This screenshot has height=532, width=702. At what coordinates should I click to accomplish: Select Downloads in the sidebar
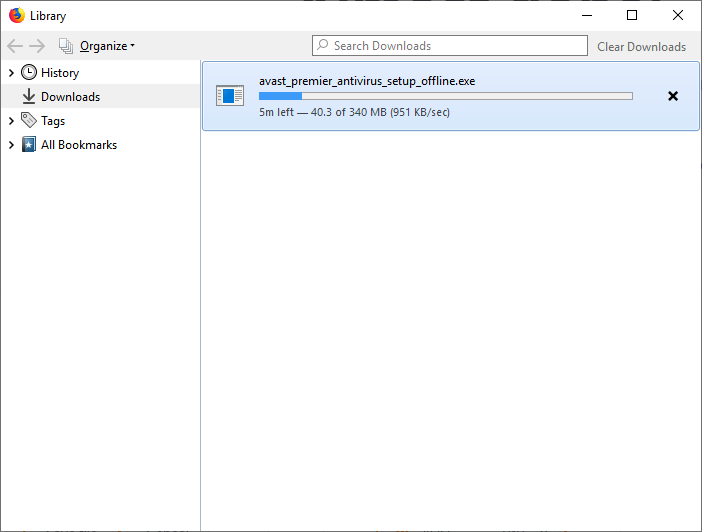pyautogui.click(x=70, y=97)
